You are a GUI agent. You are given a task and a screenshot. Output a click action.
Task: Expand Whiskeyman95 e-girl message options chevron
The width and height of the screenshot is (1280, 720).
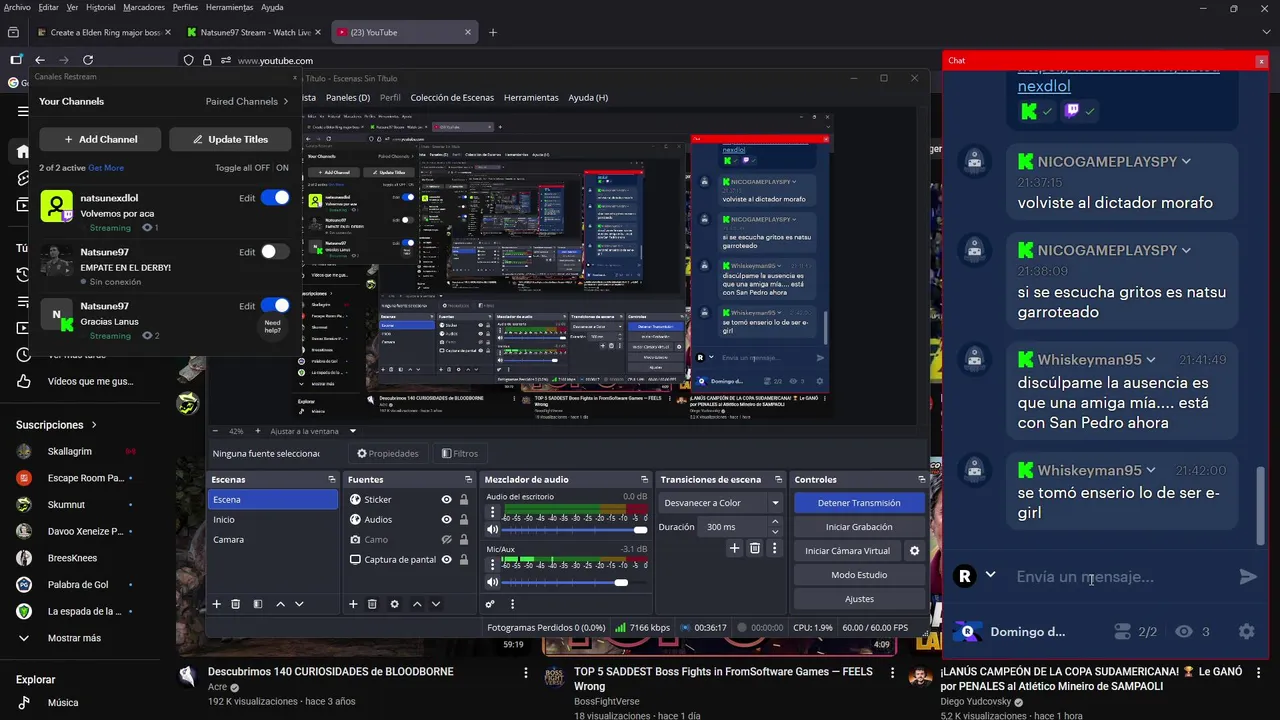(1151, 470)
